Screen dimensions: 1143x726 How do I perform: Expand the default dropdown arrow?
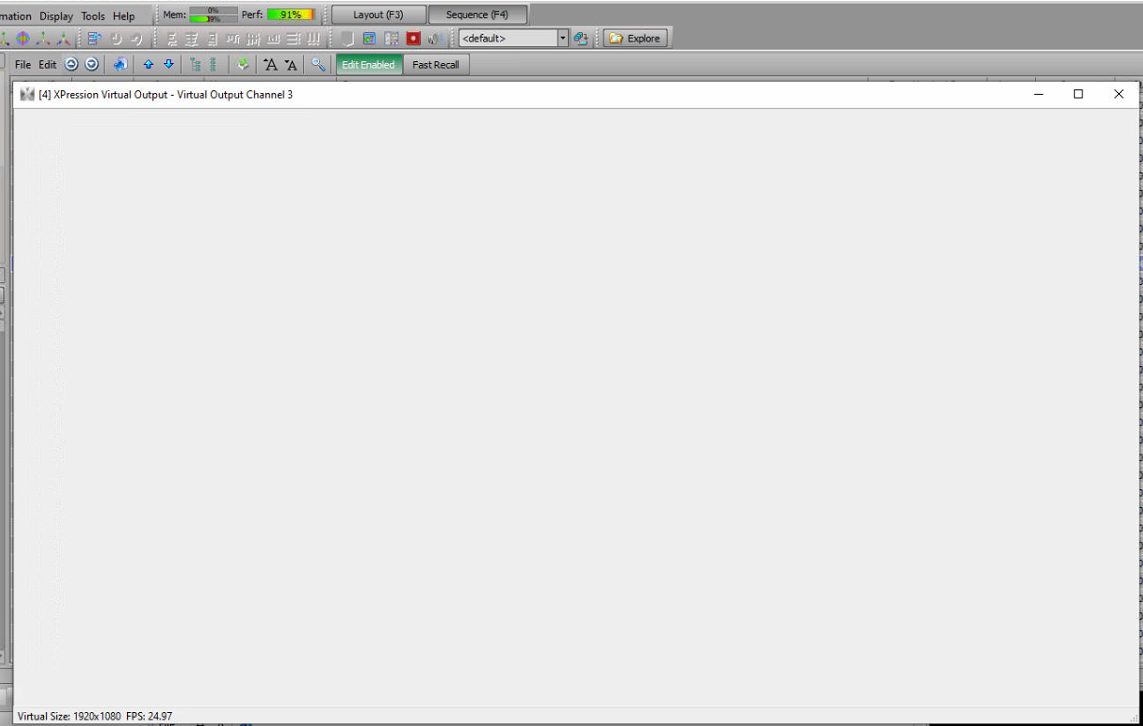[x=562, y=38]
